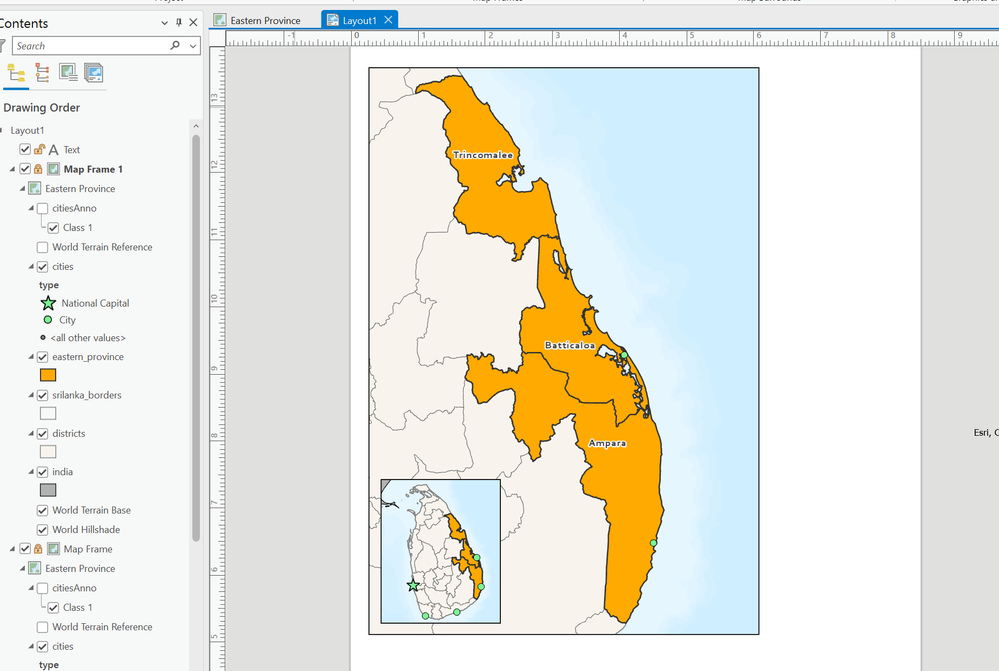Collapse the eastern_province layer legend

31,357
